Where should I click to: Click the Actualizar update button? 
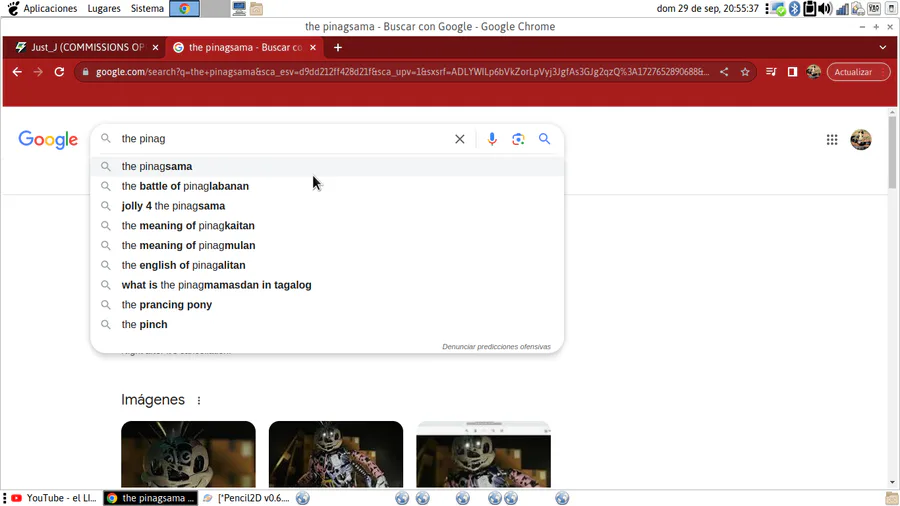pyautogui.click(x=858, y=72)
